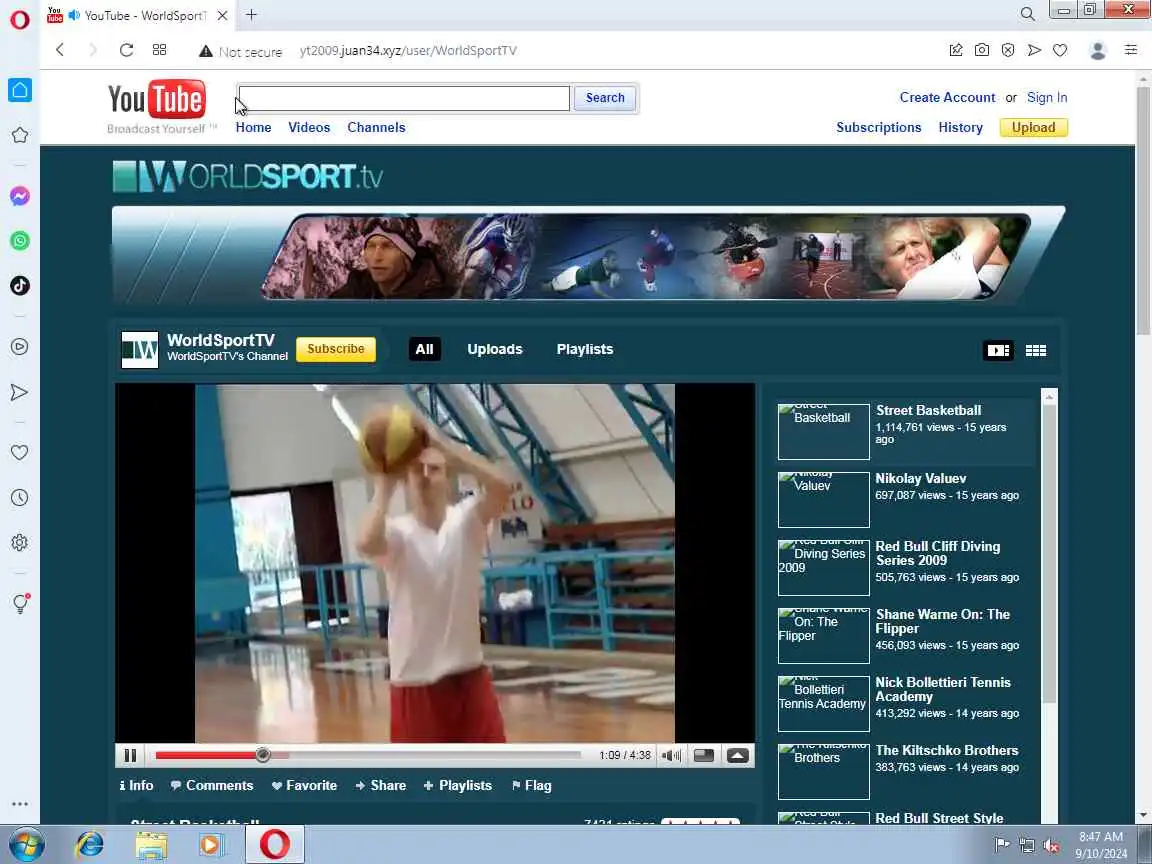Mute the video player volume

(671, 755)
